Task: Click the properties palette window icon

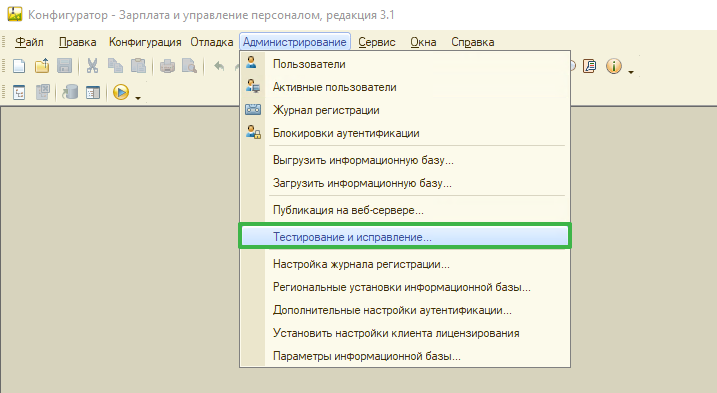Action: [x=93, y=92]
